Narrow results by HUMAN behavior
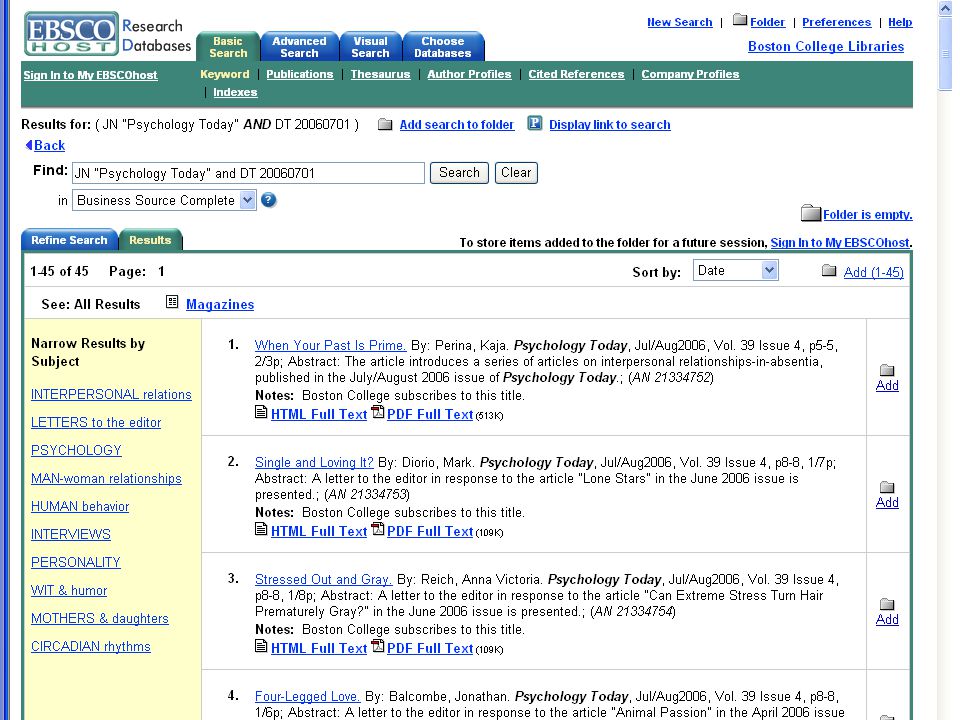960x720 pixels. tap(80, 506)
